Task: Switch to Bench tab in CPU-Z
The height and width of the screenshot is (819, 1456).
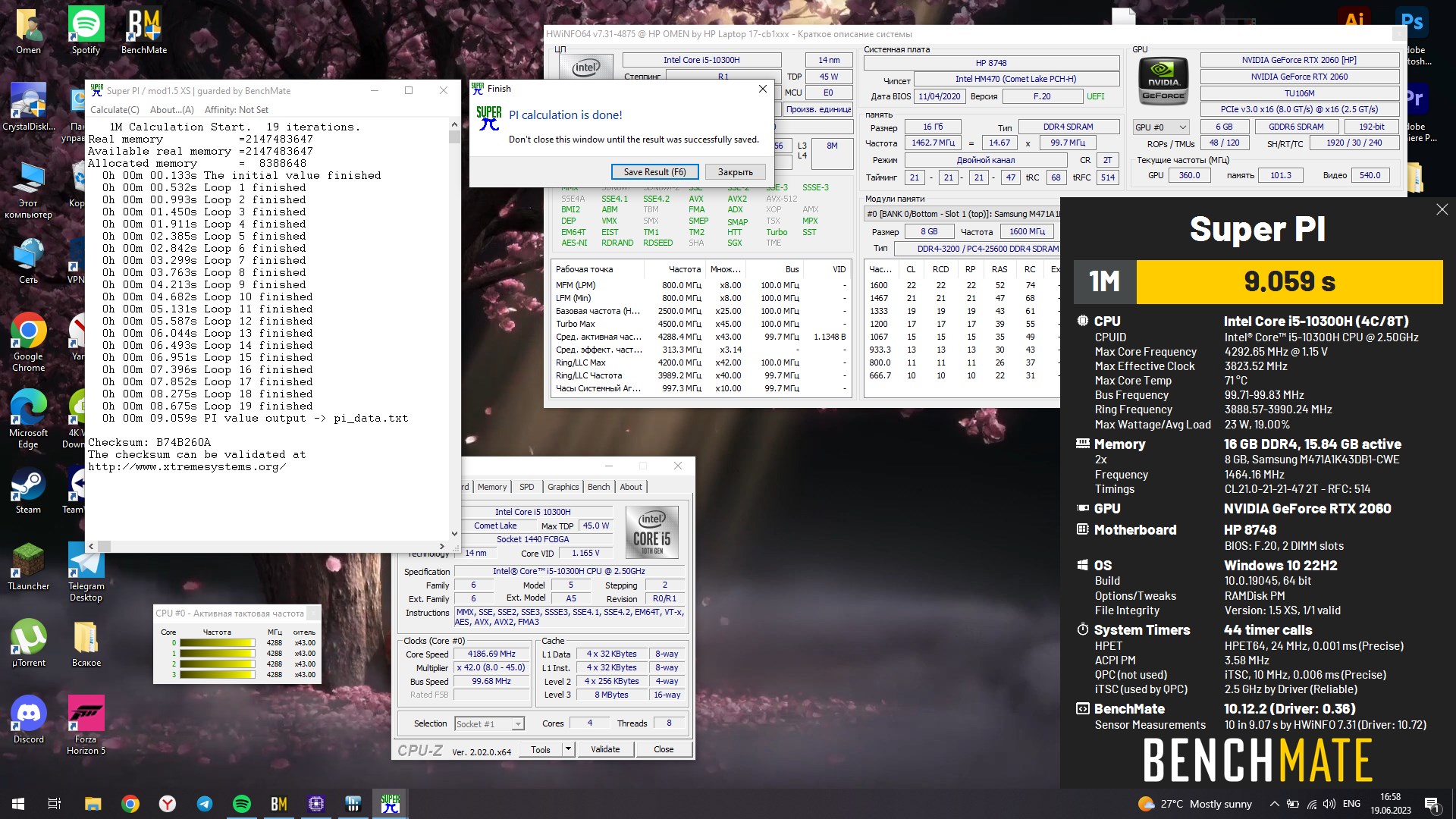Action: pyautogui.click(x=598, y=487)
